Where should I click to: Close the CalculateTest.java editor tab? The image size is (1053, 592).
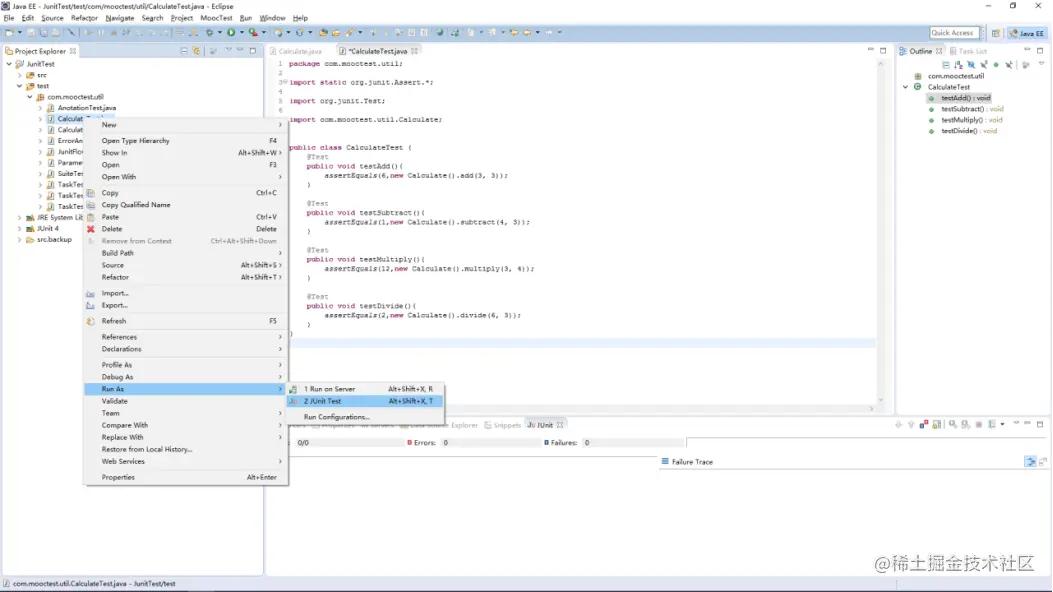(x=414, y=51)
